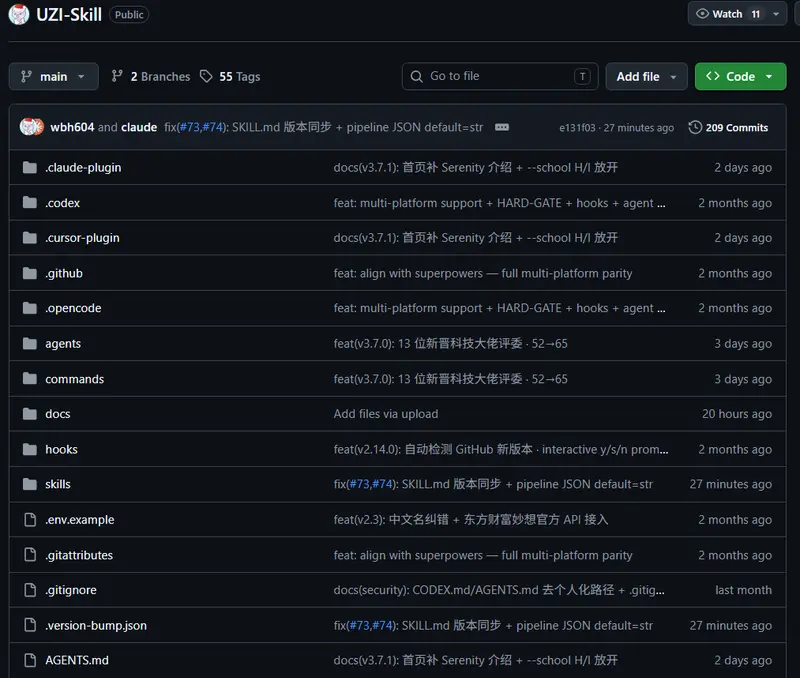Open the skills folder name

tap(58, 484)
